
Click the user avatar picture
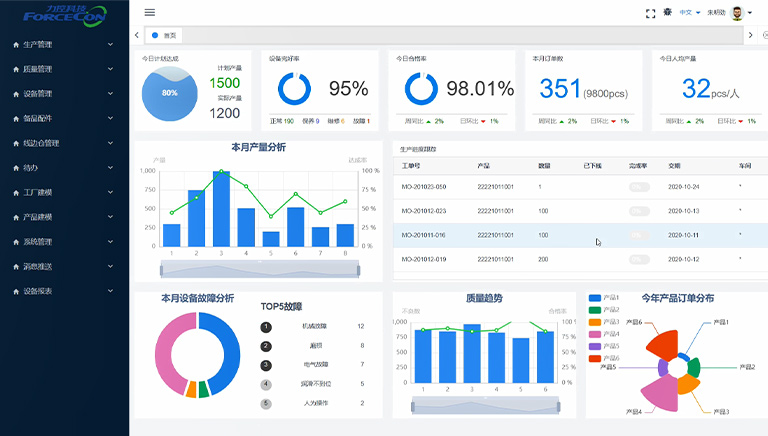click(x=738, y=13)
